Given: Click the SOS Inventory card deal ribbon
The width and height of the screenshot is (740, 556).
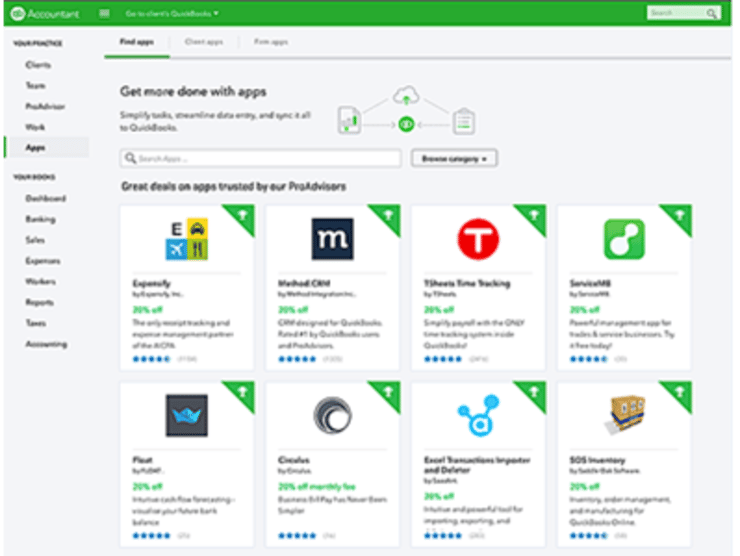Looking at the screenshot, I should (x=679, y=393).
